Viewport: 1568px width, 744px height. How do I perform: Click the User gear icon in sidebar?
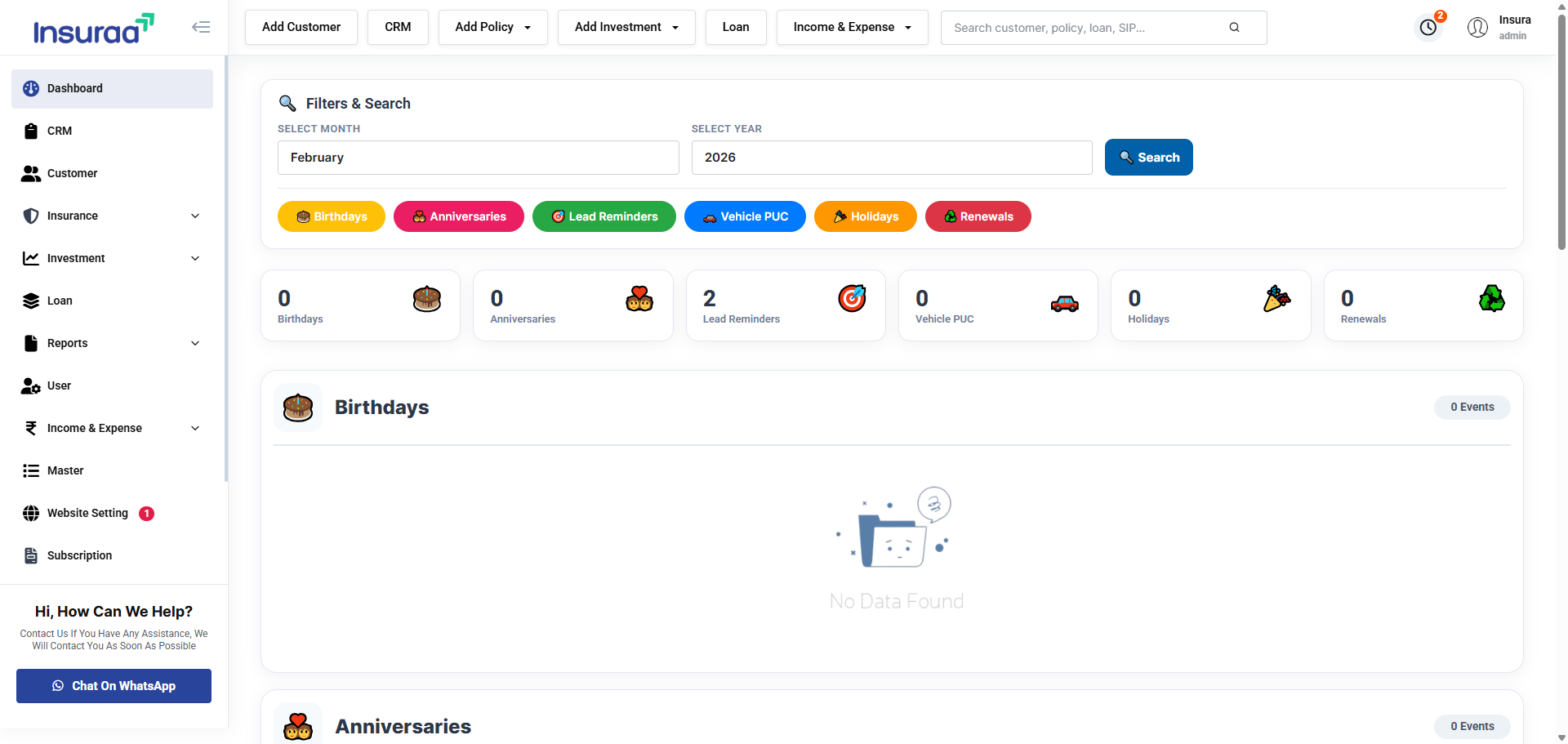coord(31,385)
